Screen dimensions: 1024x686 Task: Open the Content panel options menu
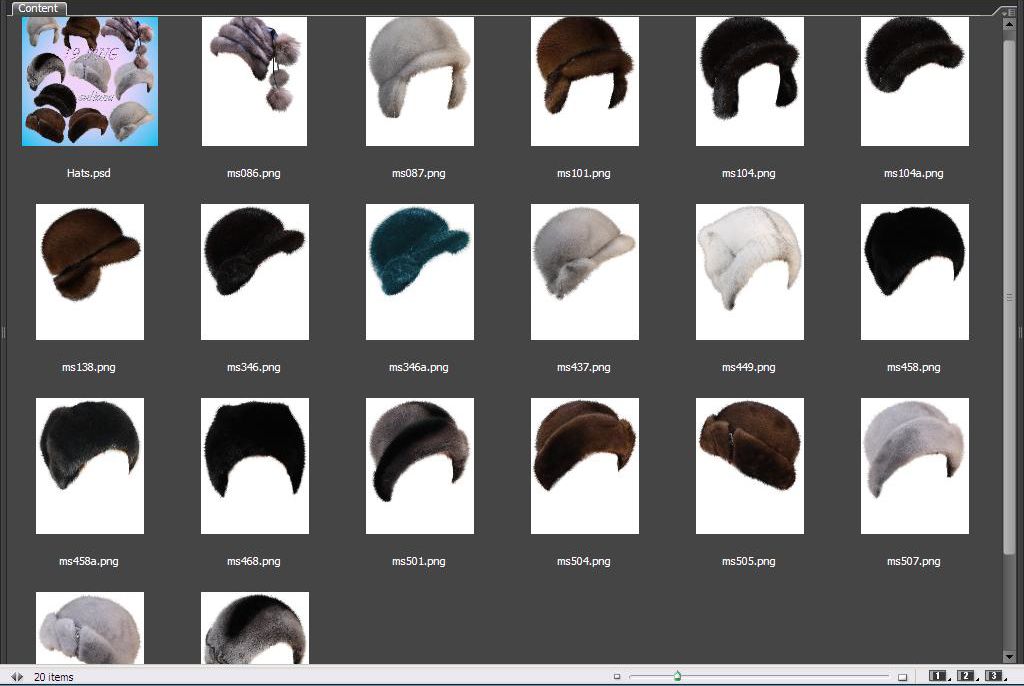[1010, 11]
